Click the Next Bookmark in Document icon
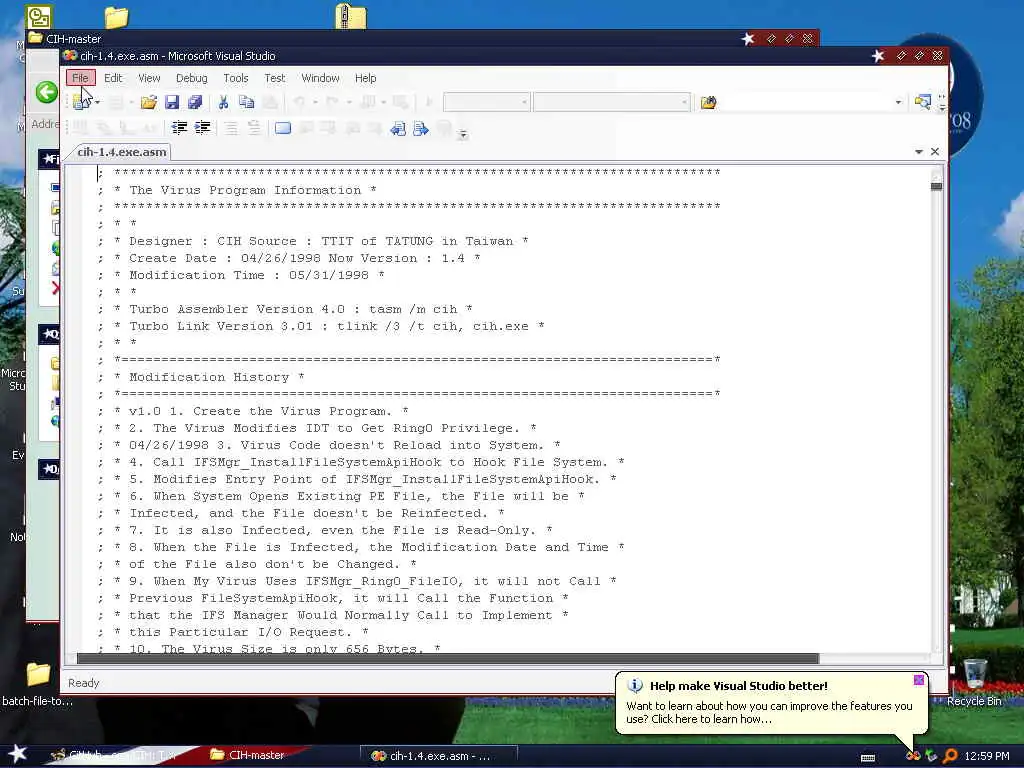 421,129
